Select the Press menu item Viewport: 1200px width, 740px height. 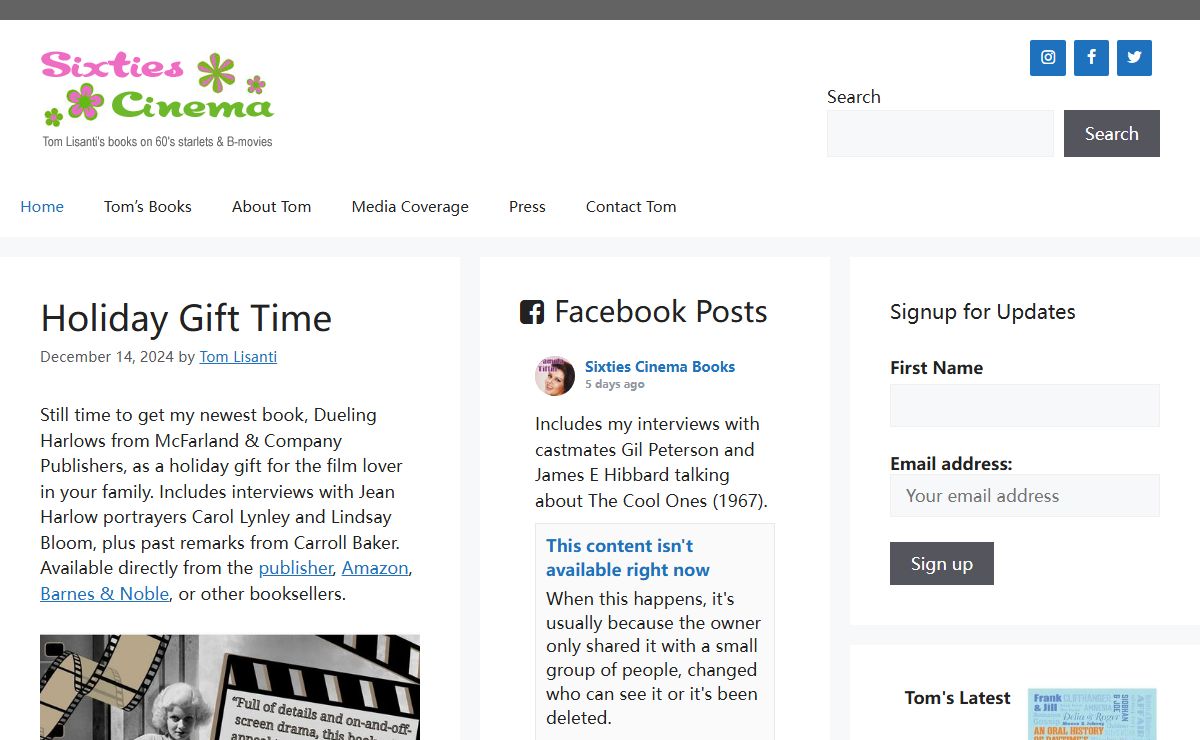tap(527, 206)
